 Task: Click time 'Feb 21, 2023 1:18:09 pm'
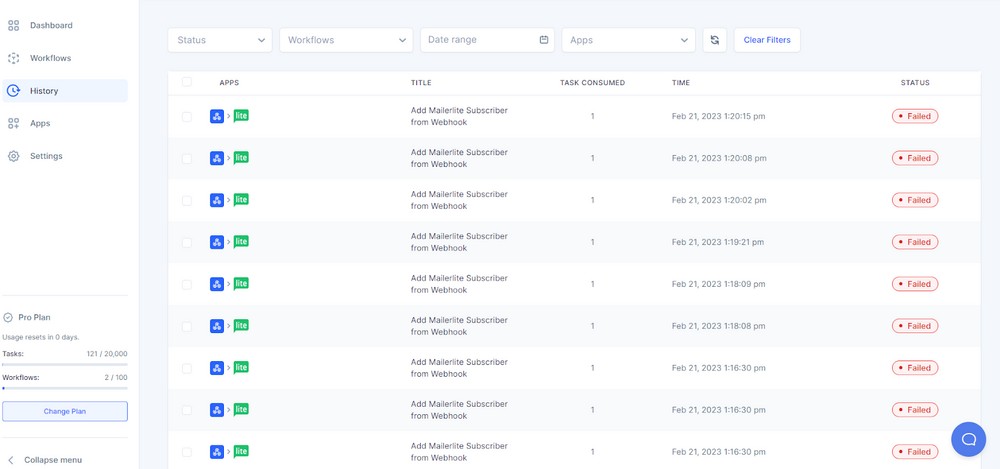(718, 284)
